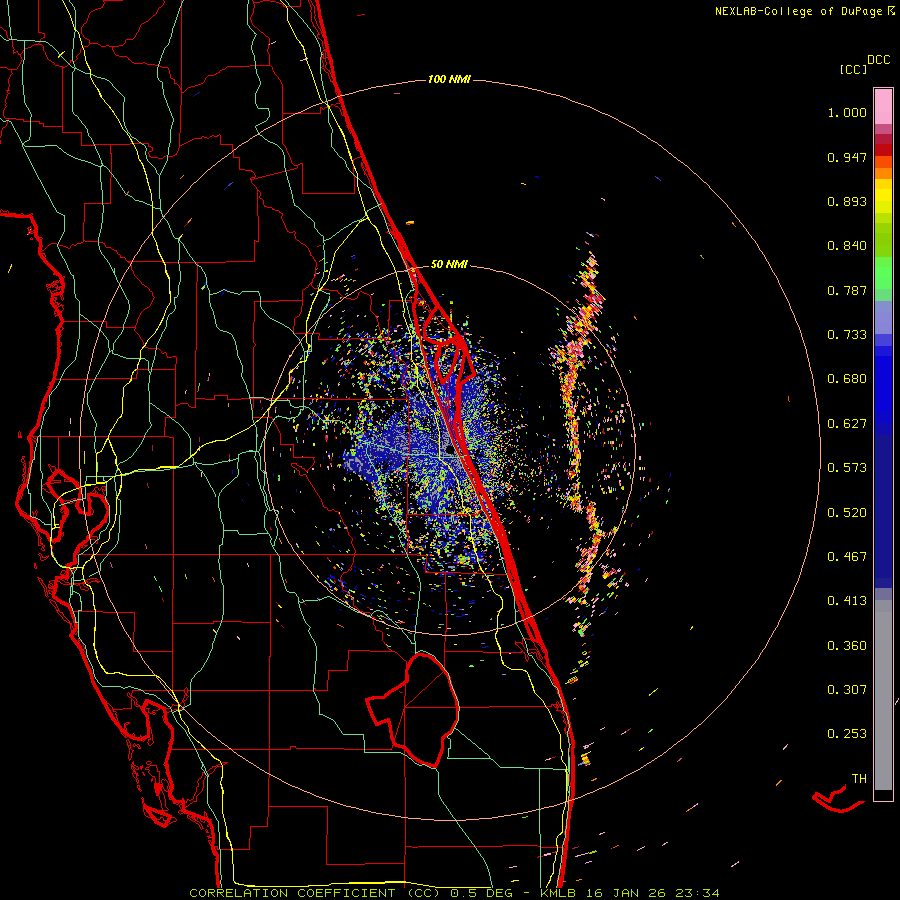Viewport: 900px width, 900px height.
Task: Click the 0.360 scale value
Action: pyautogui.click(x=847, y=646)
